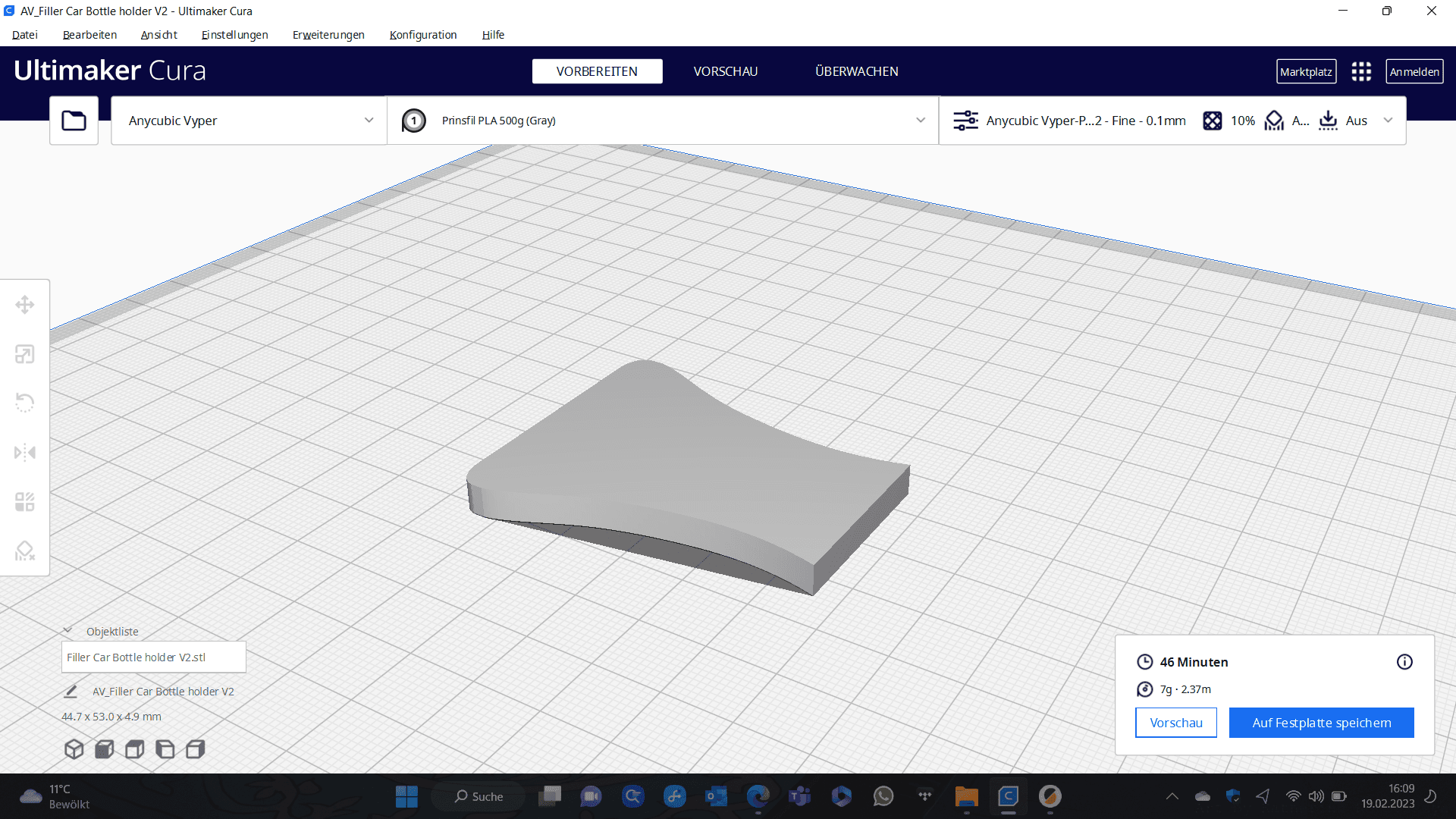Expand Prinsfil PLA material dropdown
The height and width of the screenshot is (819, 1456).
[x=663, y=121]
